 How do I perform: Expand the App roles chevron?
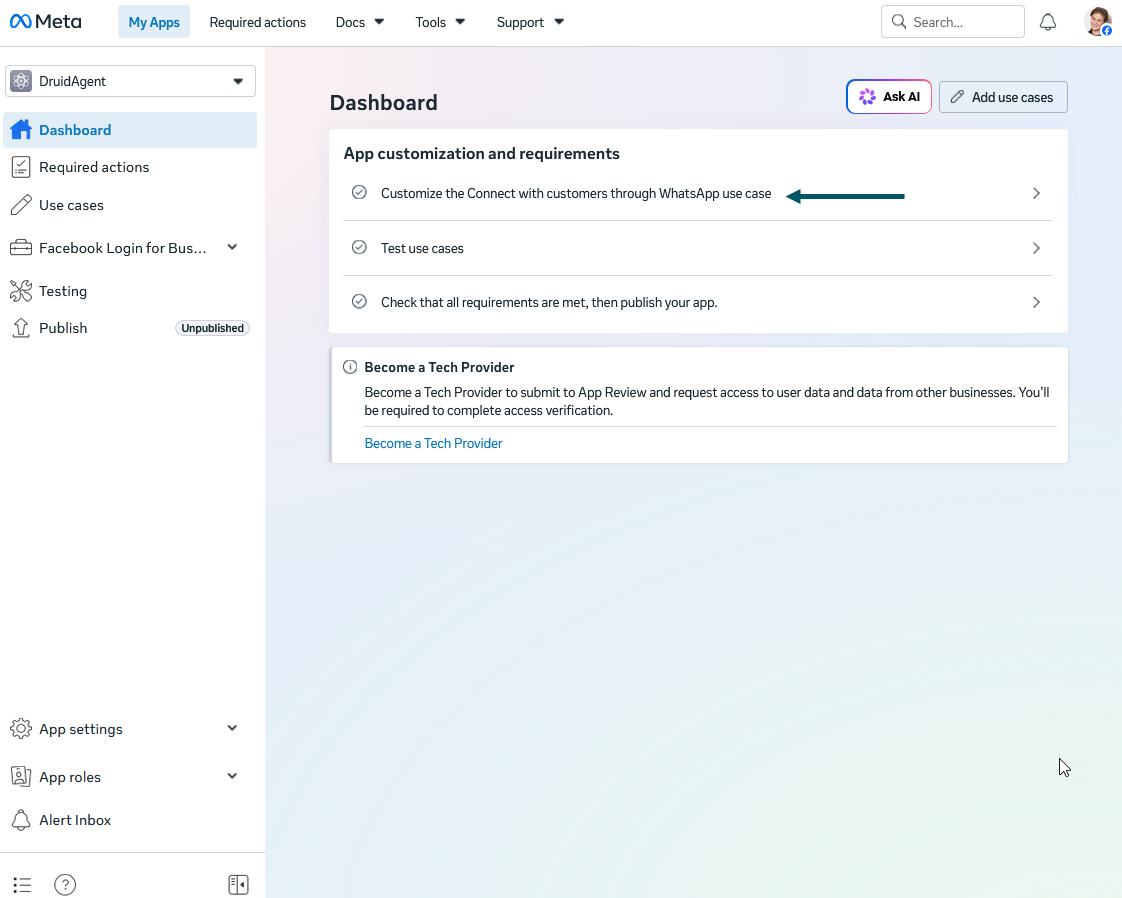click(x=232, y=776)
